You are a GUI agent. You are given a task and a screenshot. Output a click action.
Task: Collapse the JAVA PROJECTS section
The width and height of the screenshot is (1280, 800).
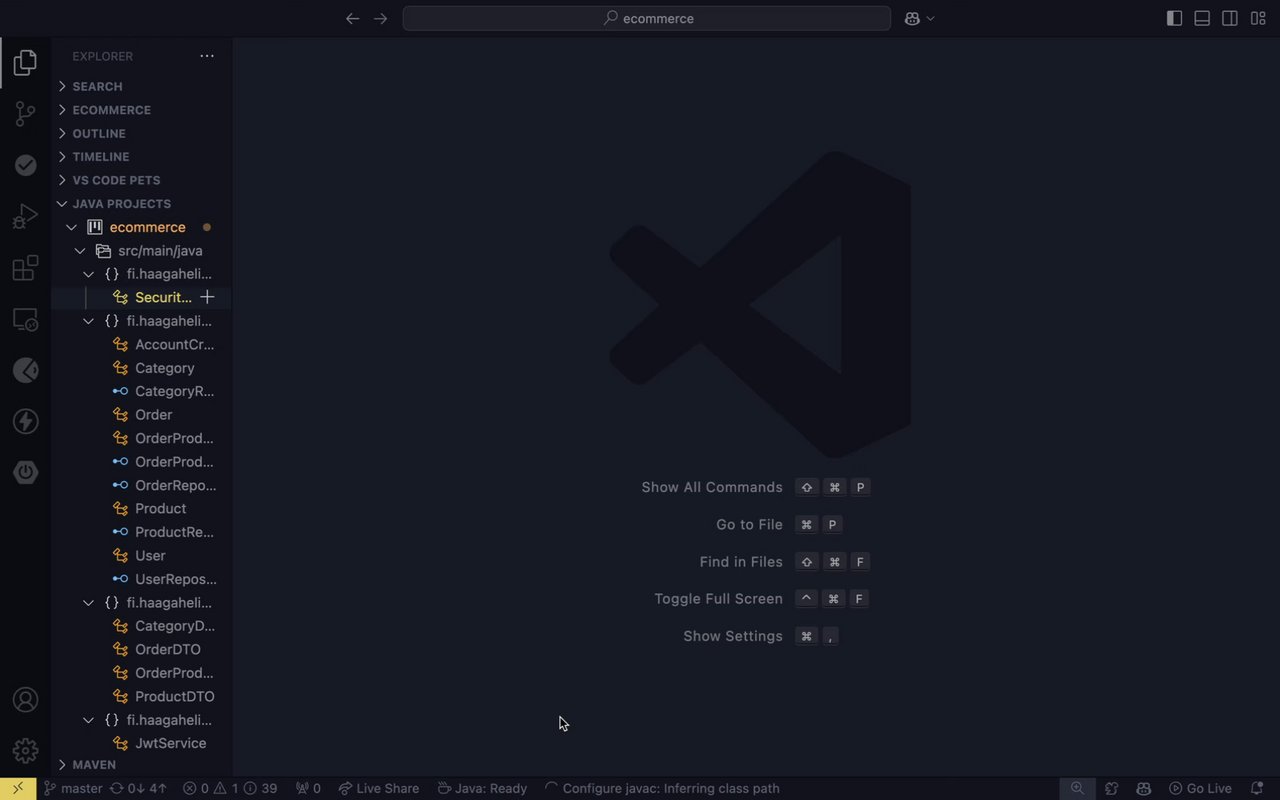click(x=142, y=203)
